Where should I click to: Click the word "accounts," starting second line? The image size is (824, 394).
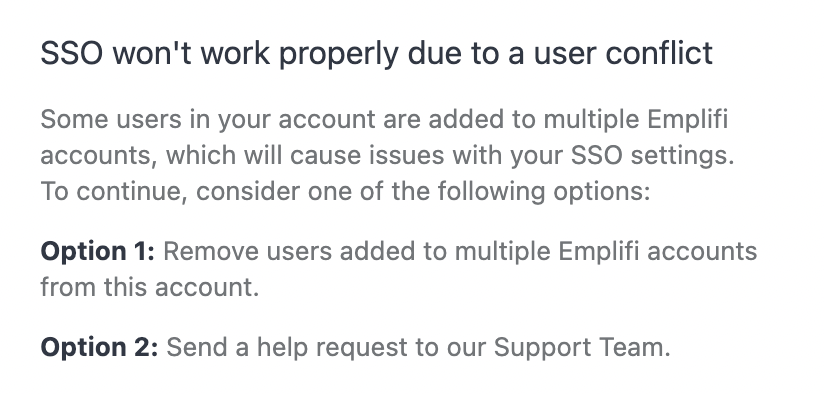(x=99, y=157)
